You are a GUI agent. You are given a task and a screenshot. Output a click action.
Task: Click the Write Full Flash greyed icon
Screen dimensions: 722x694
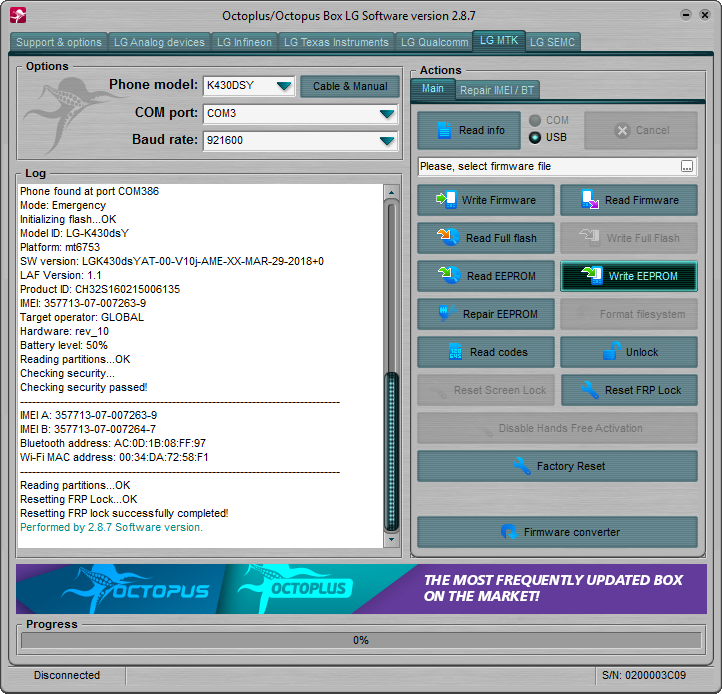(589, 237)
